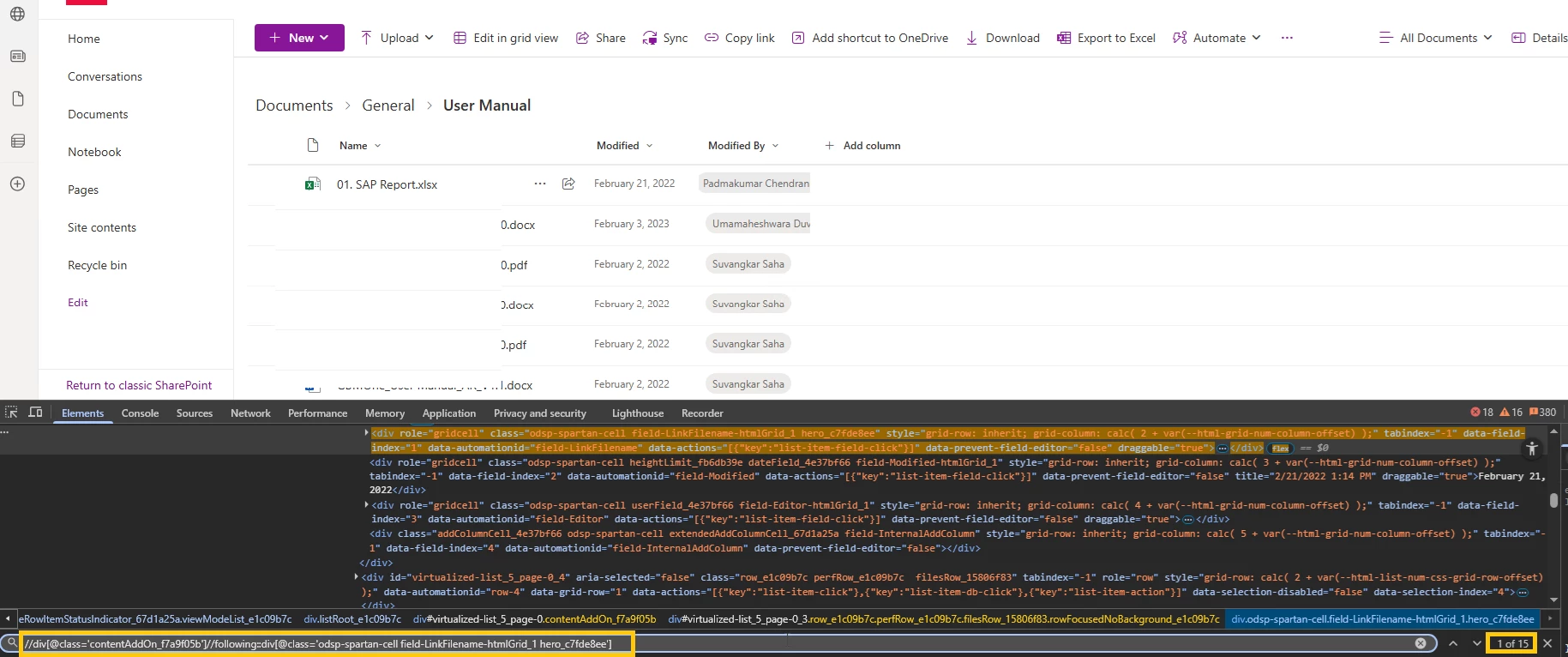
Task: Switch to the Console tab
Action: [140, 413]
